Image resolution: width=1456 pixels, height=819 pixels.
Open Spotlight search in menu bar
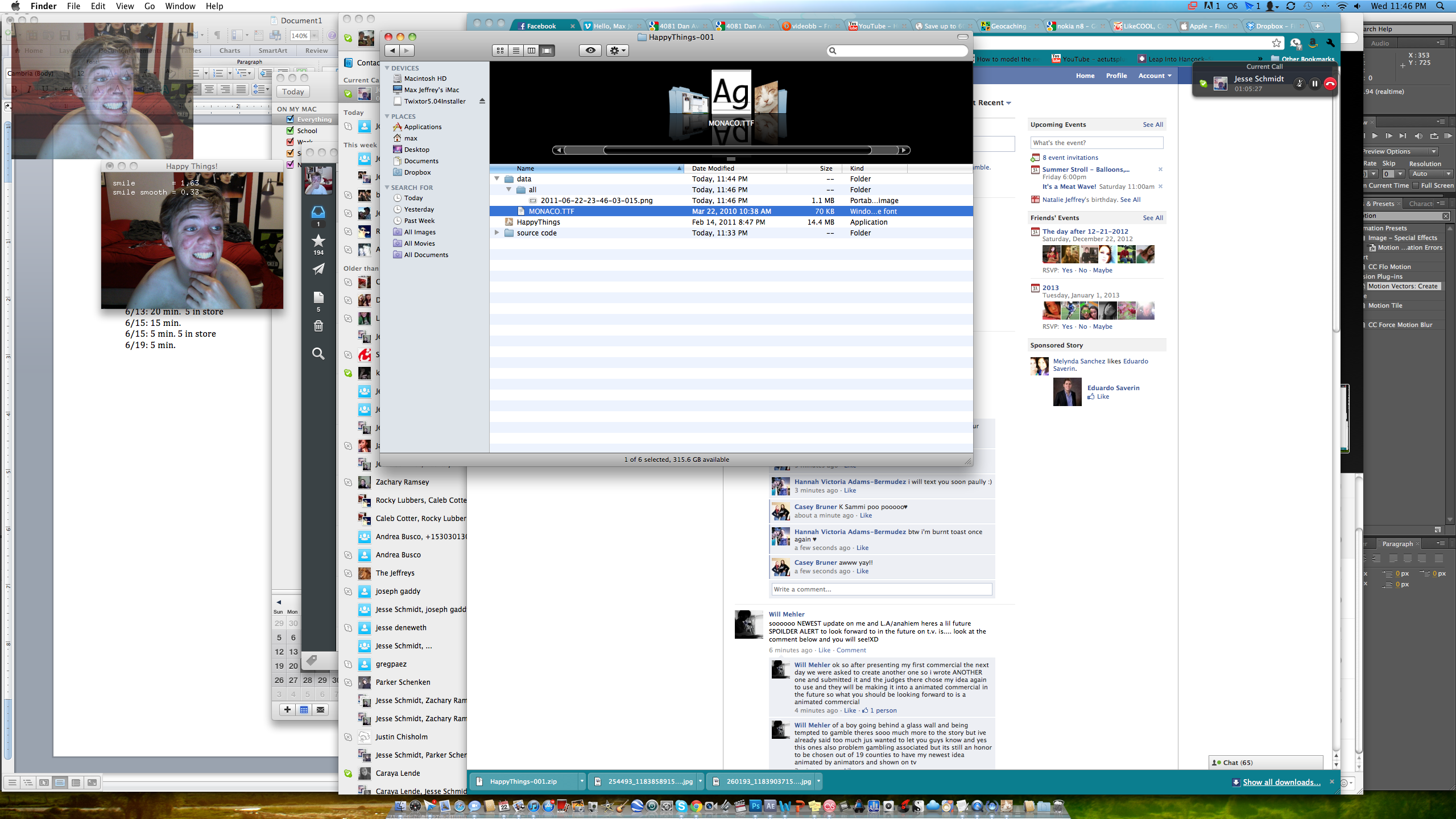(1440, 6)
